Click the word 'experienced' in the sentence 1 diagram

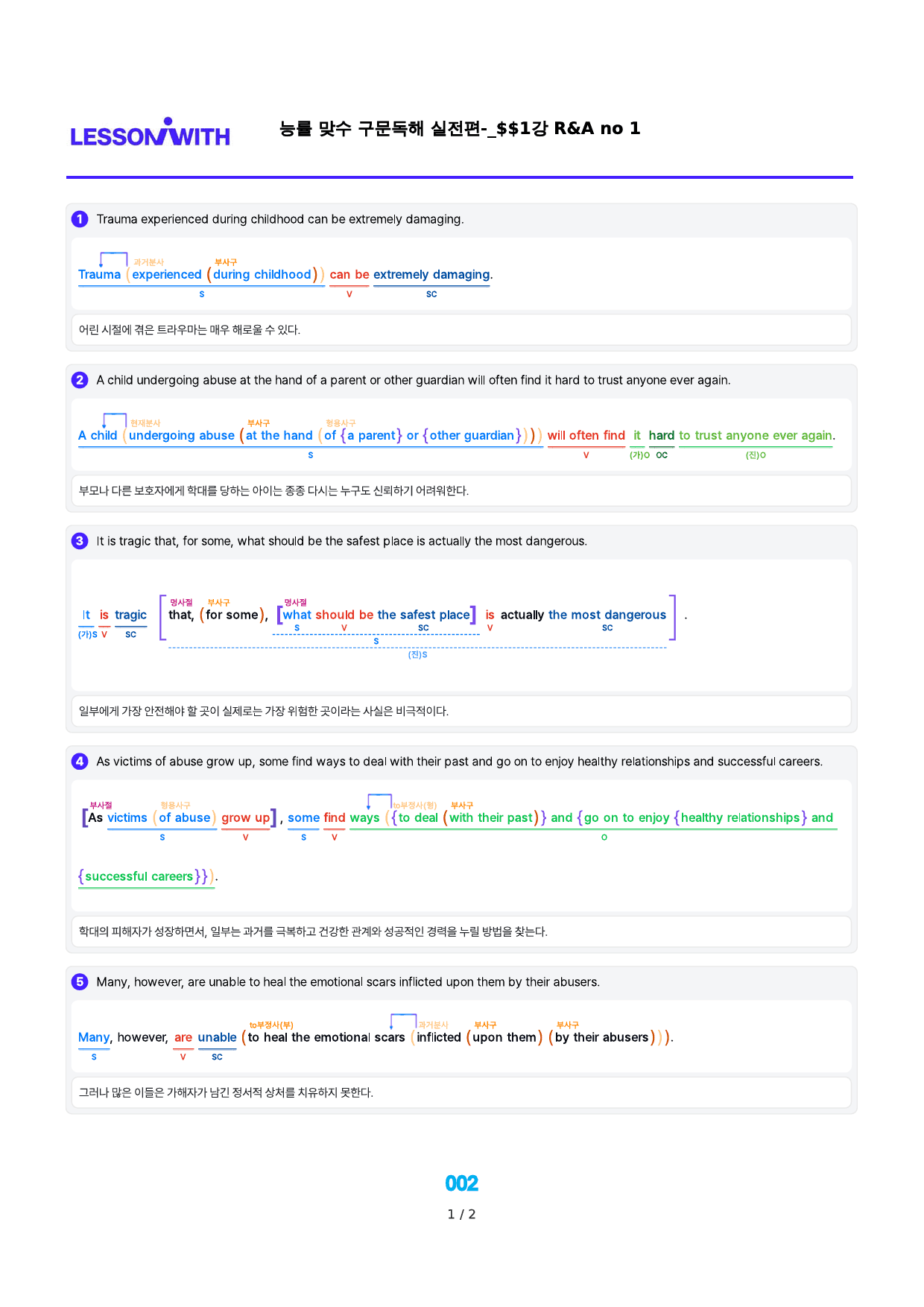pyautogui.click(x=167, y=275)
